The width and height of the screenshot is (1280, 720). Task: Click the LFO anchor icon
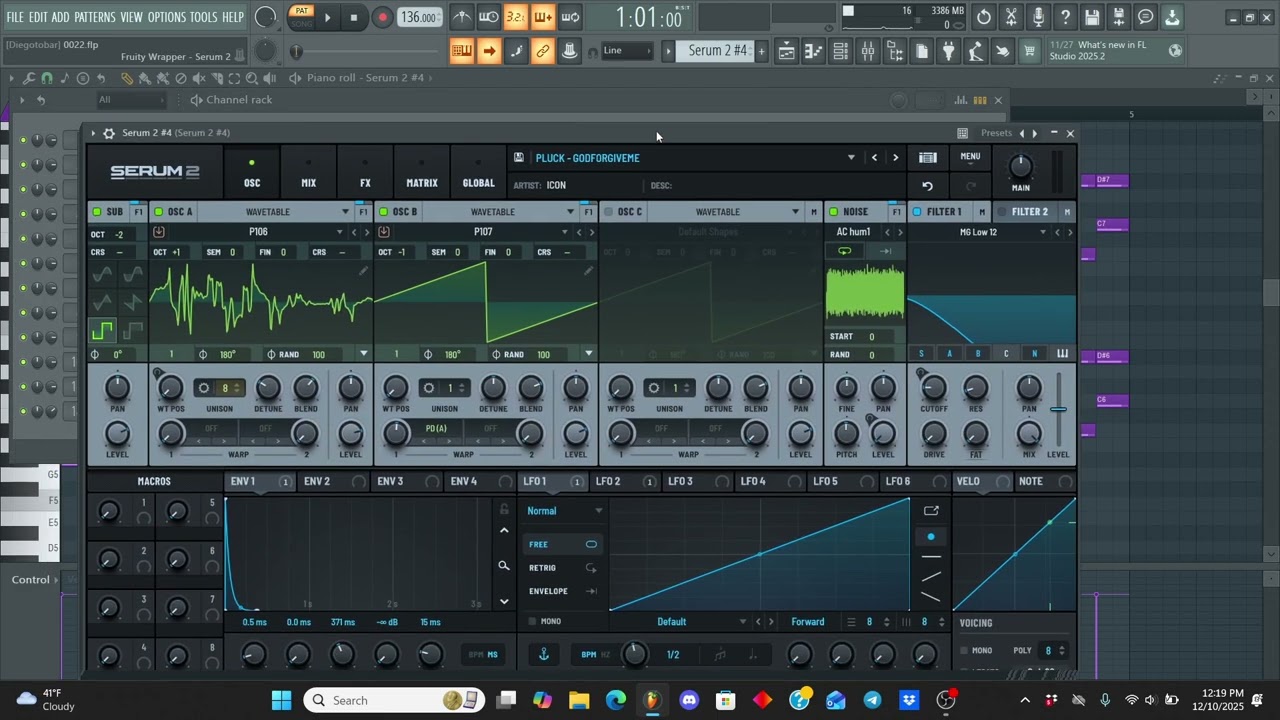point(544,654)
